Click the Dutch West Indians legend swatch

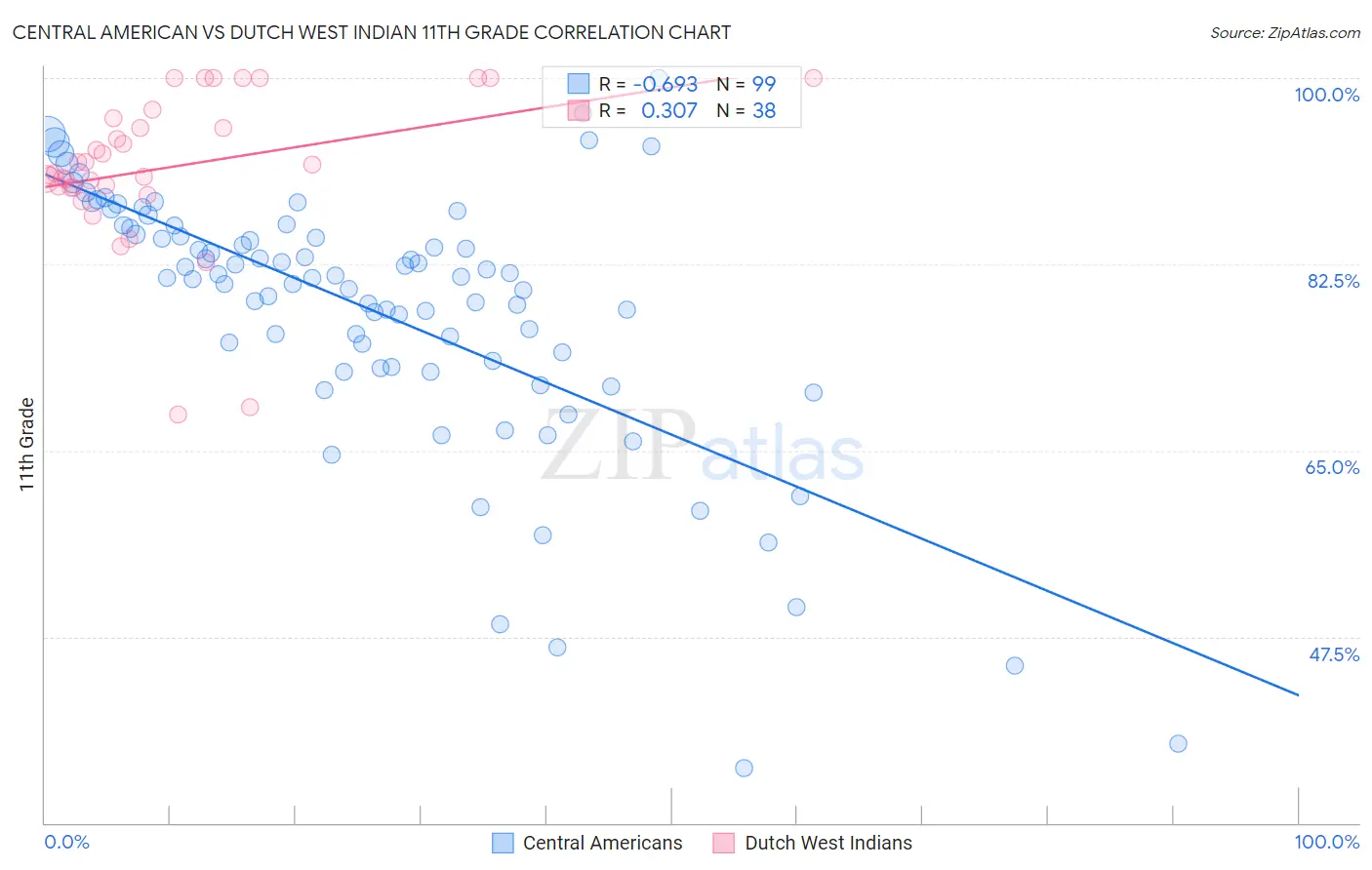tap(723, 843)
